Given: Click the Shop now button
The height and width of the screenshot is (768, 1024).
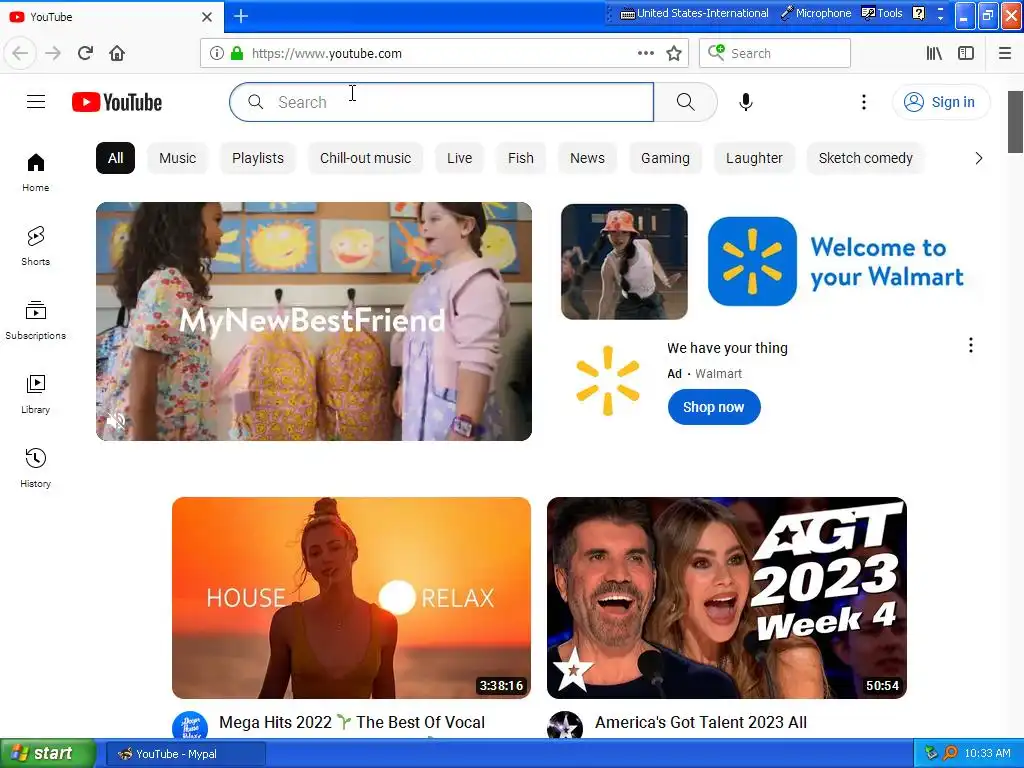Looking at the screenshot, I should point(714,407).
